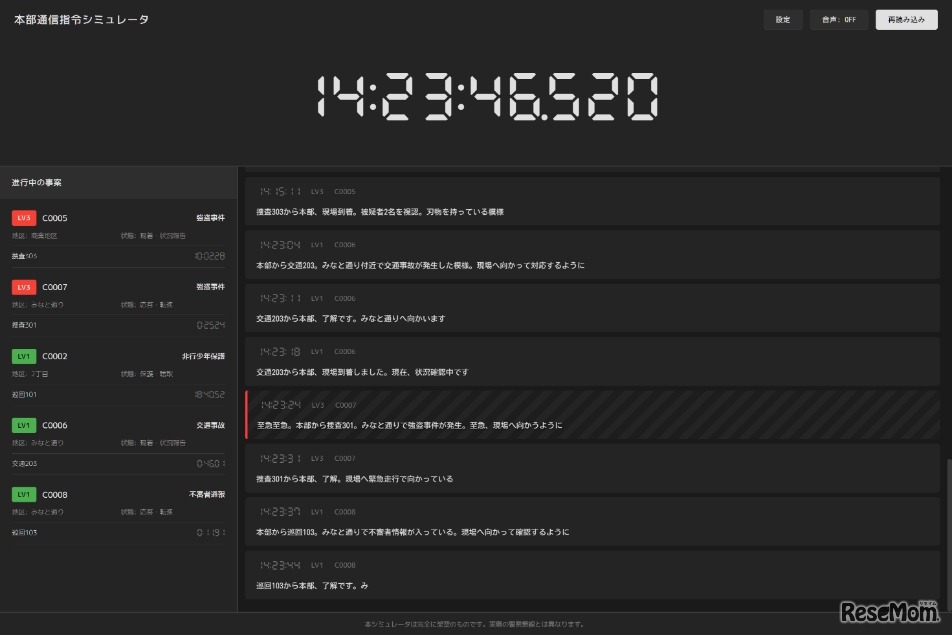Toggle the 音声: OFF audio switch
Viewport: 952px width, 635px height.
coord(838,19)
